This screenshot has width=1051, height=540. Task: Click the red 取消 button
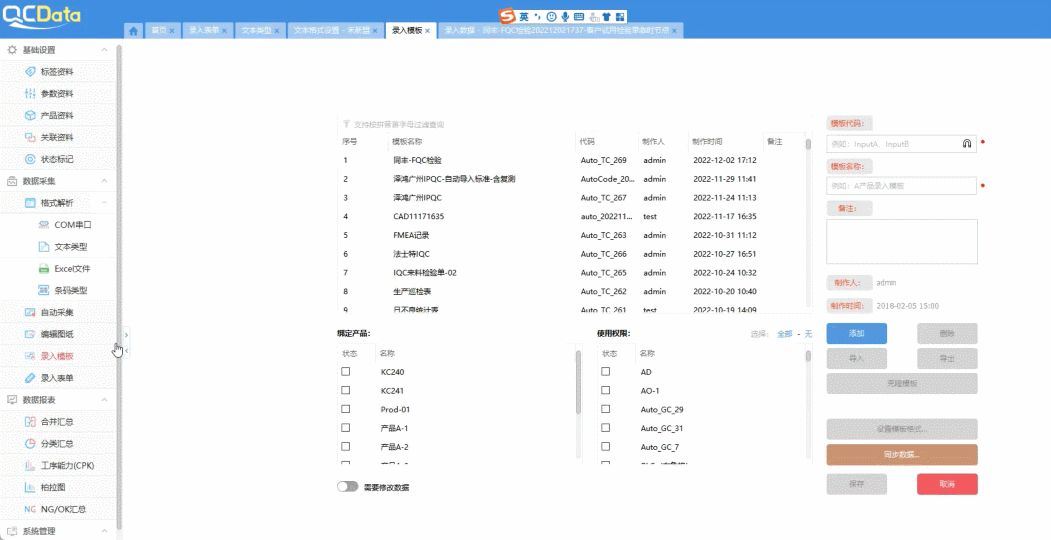(x=946, y=484)
